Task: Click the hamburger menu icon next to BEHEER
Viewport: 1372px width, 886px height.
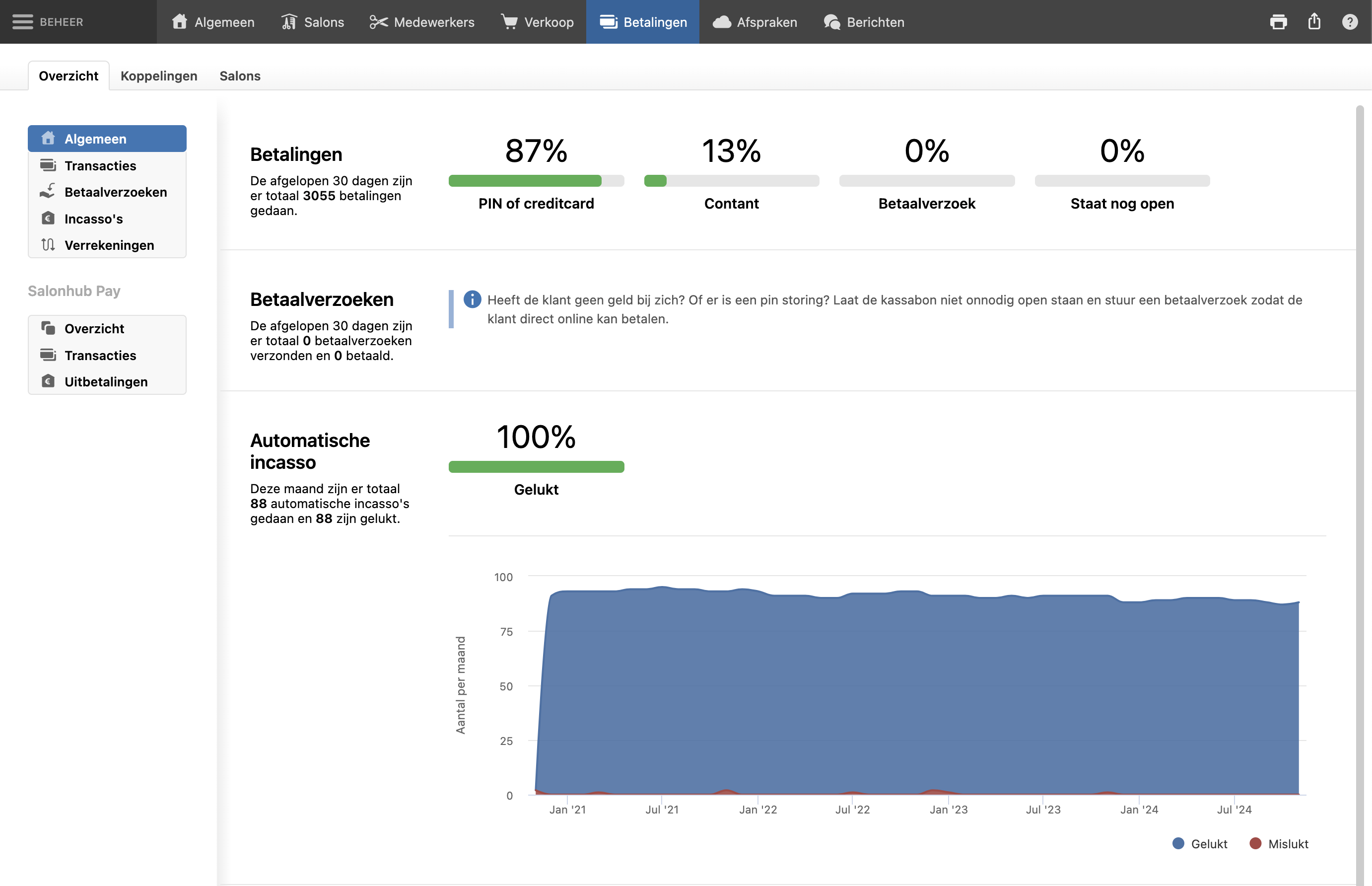Action: pos(22,22)
